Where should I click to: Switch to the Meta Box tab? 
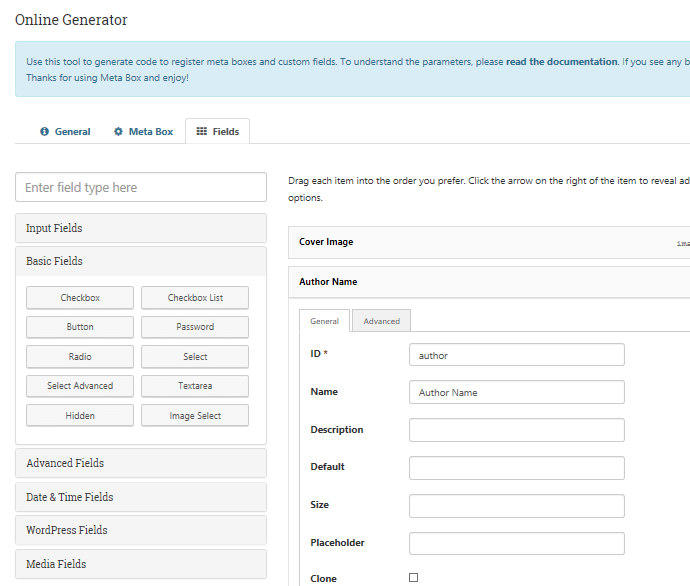tap(143, 131)
